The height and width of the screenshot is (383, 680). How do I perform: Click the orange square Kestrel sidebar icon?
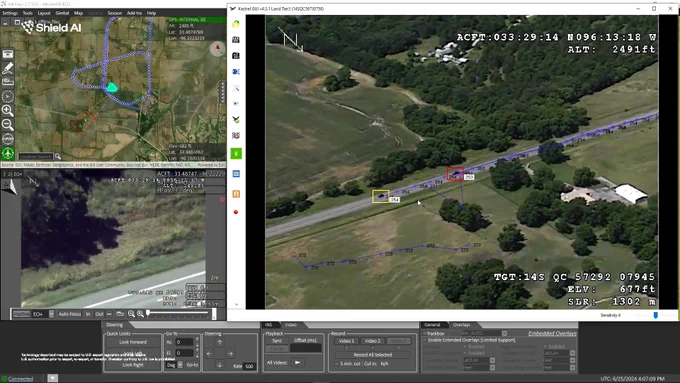click(x=236, y=194)
